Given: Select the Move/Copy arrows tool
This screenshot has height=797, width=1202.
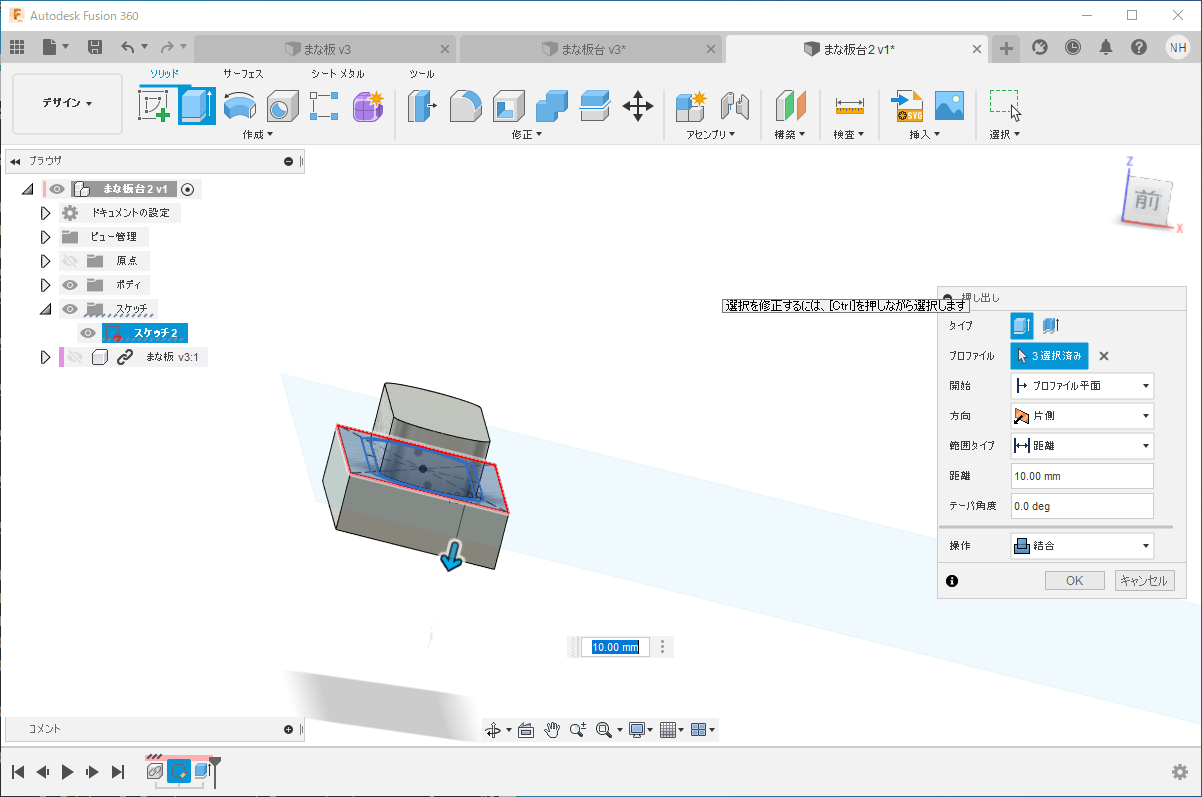Looking at the screenshot, I should tap(637, 105).
